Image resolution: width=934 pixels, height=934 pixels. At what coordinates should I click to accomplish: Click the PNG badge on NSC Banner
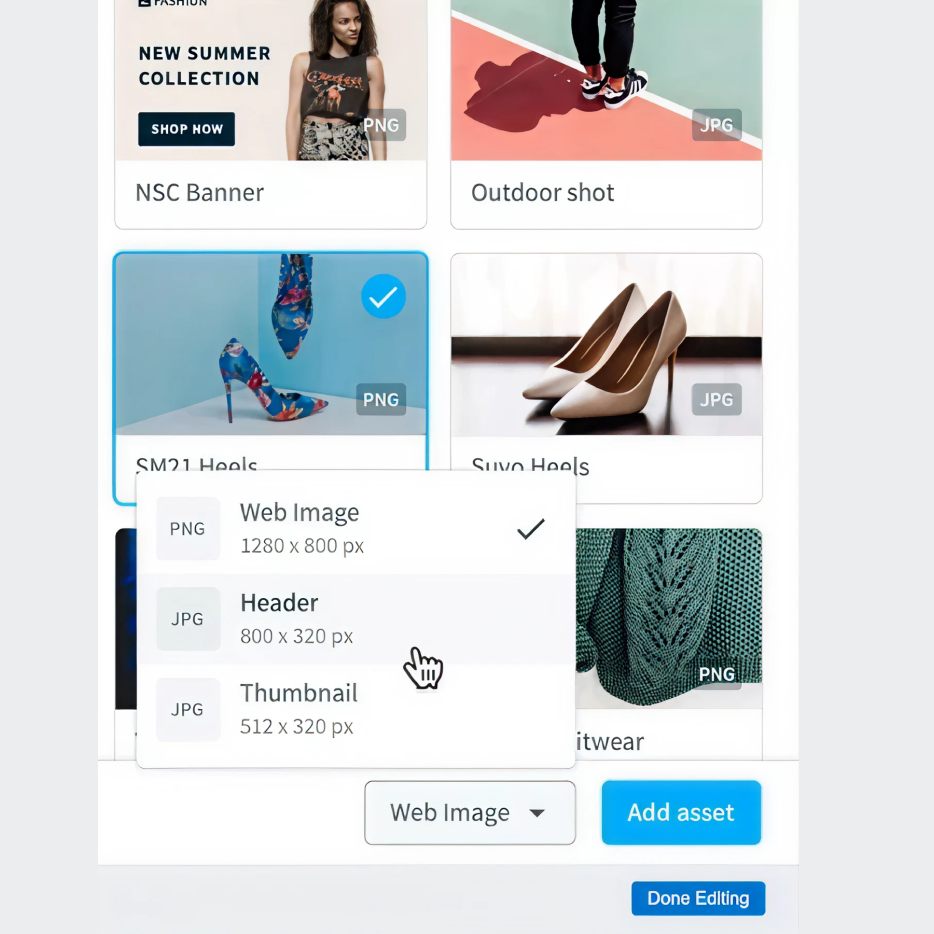[381, 125]
